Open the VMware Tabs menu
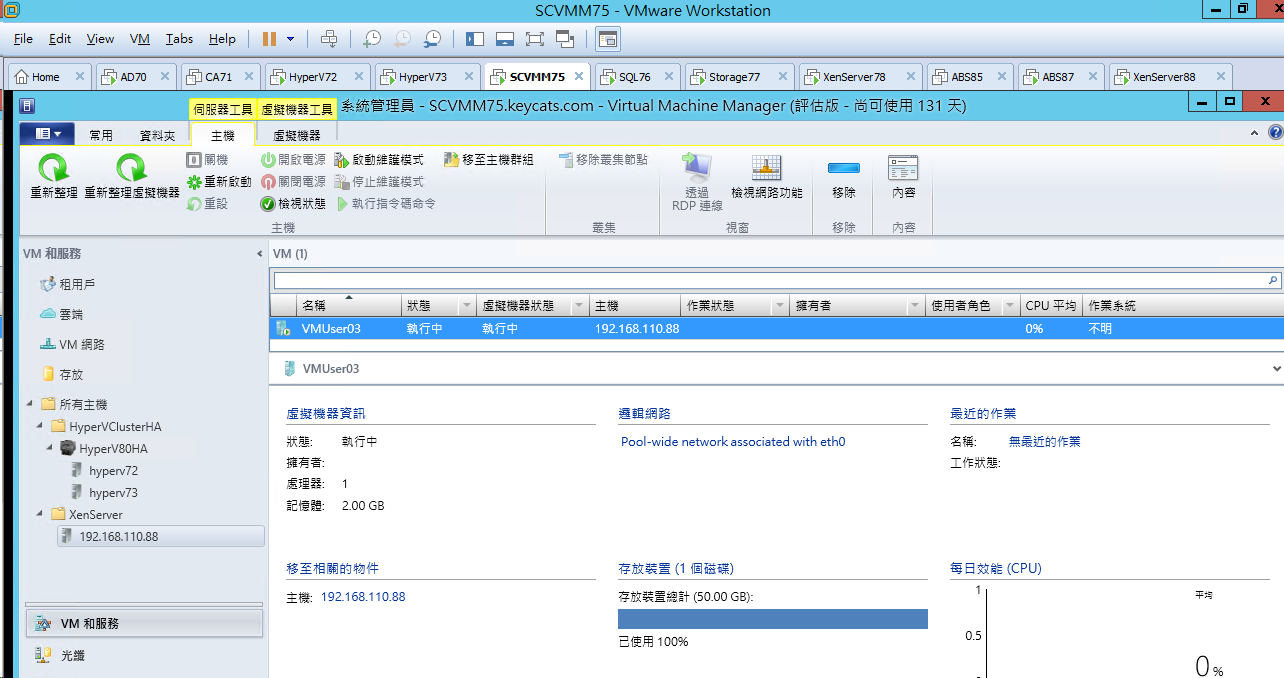 (x=180, y=39)
